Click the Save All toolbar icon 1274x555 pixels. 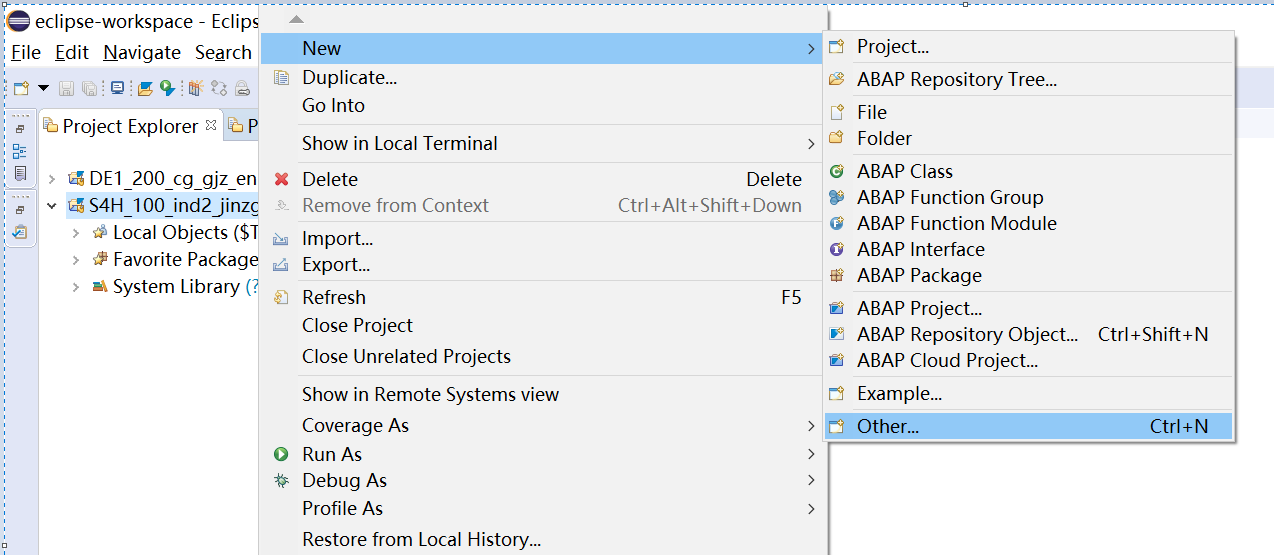point(89,88)
